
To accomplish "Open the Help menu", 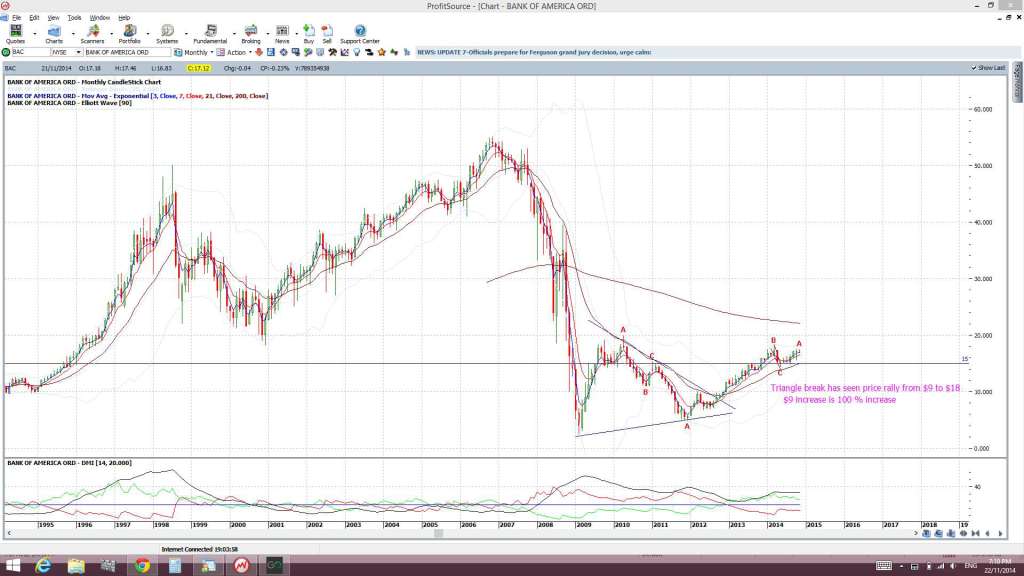I will click(124, 18).
